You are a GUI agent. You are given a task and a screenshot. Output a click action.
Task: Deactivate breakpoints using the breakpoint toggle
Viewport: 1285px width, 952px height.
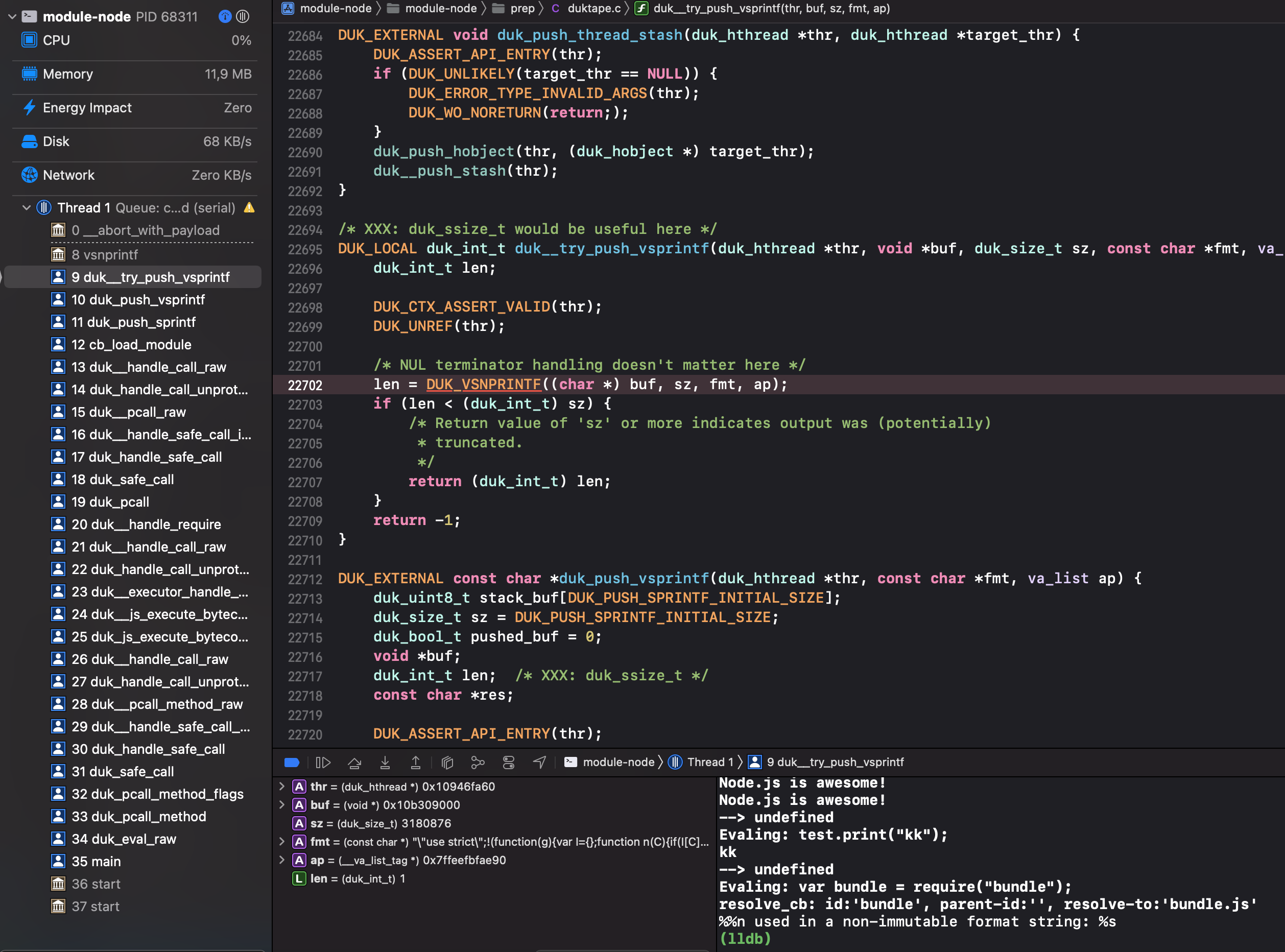pos(292,762)
